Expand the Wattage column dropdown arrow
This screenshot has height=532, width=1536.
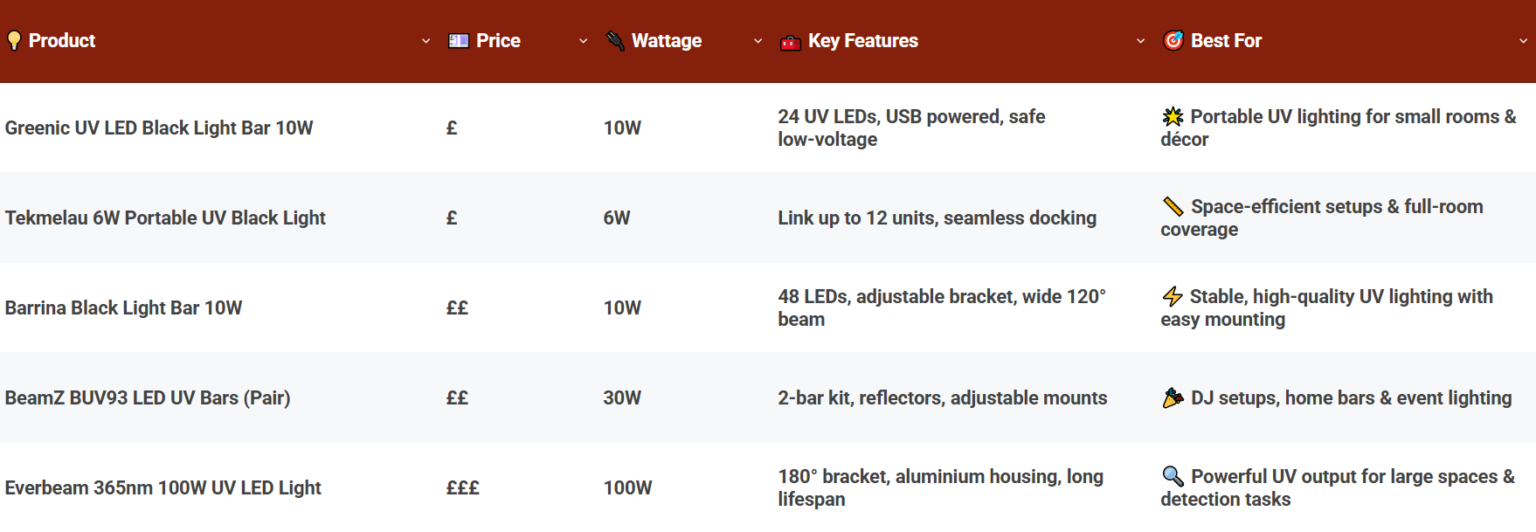pyautogui.click(x=758, y=42)
